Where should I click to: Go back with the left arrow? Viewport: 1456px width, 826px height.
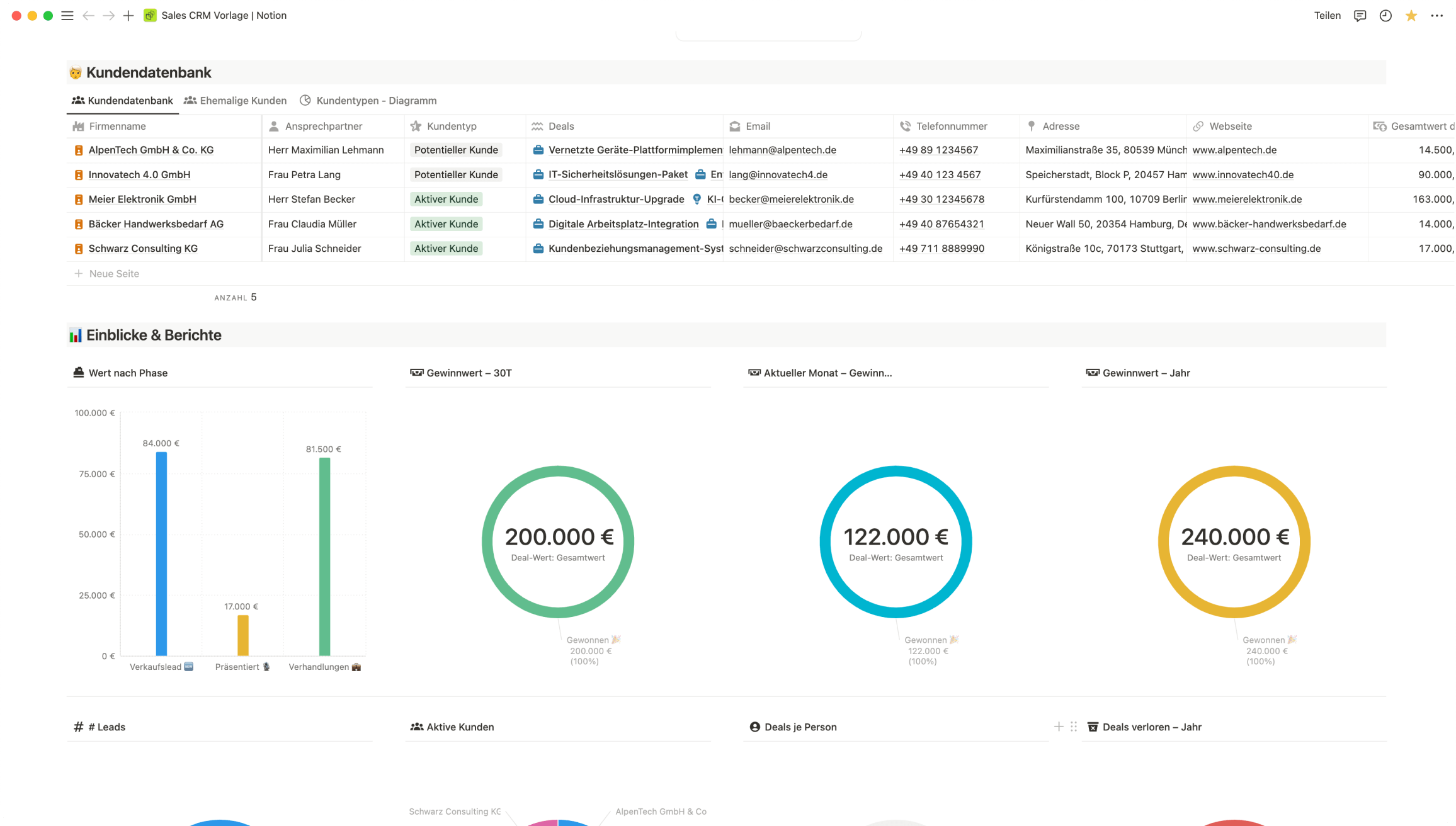click(x=89, y=16)
